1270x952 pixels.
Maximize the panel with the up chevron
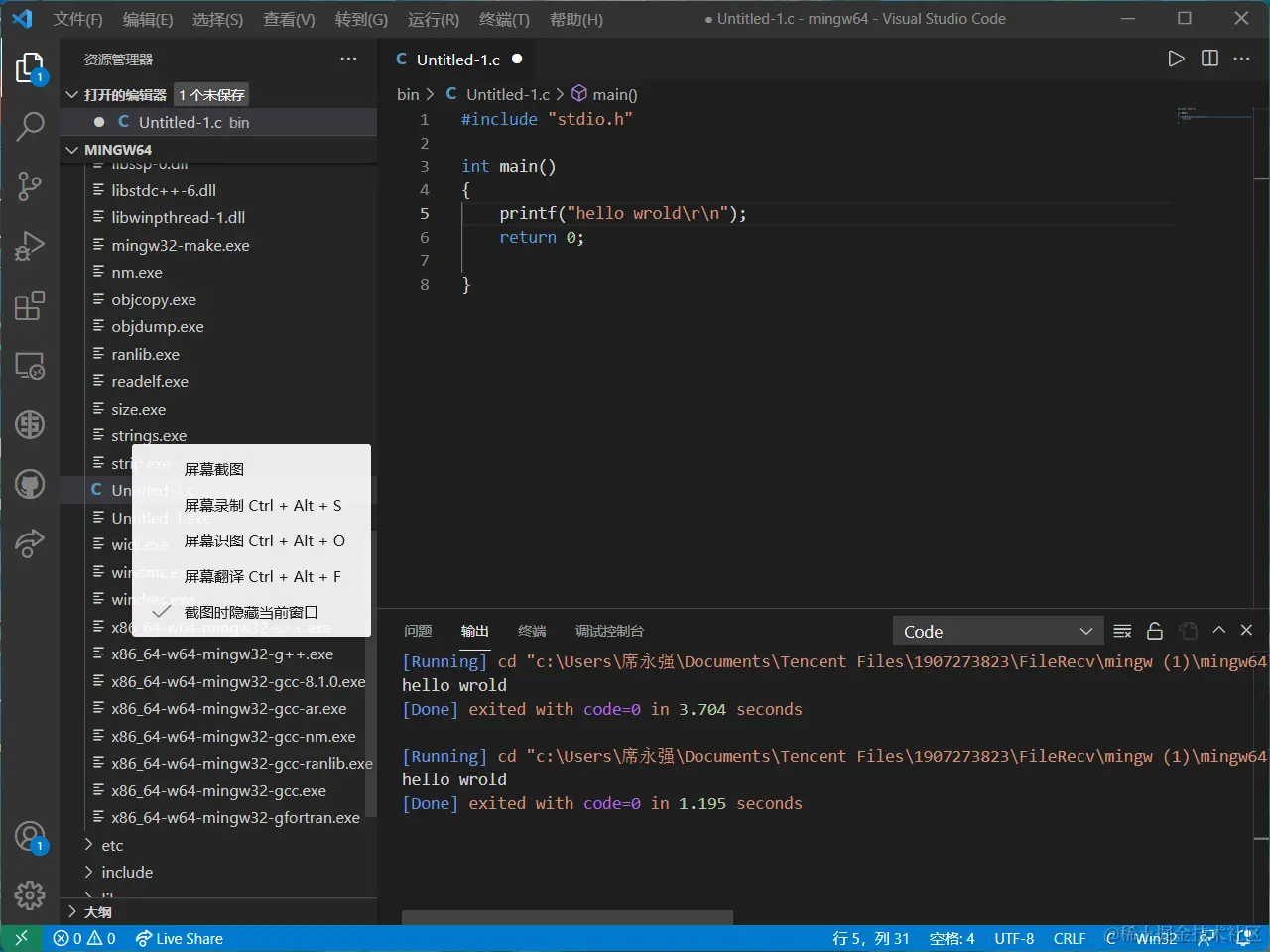[x=1219, y=630]
